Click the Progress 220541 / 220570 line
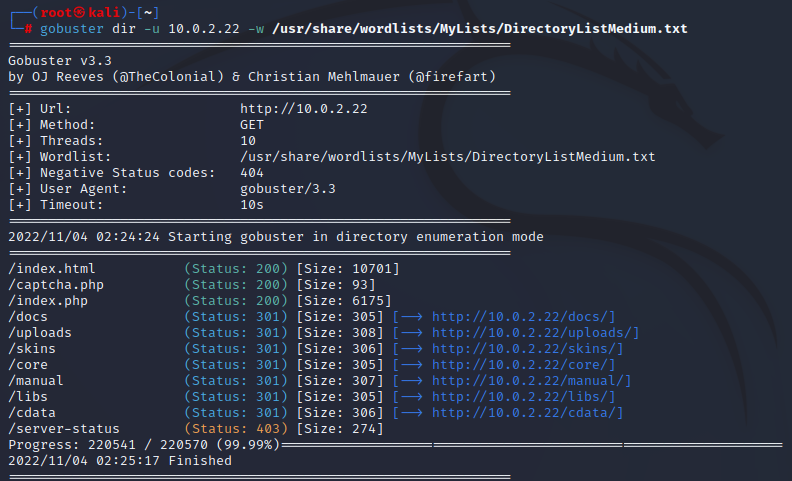Image resolution: width=792 pixels, height=481 pixels. coord(144,445)
